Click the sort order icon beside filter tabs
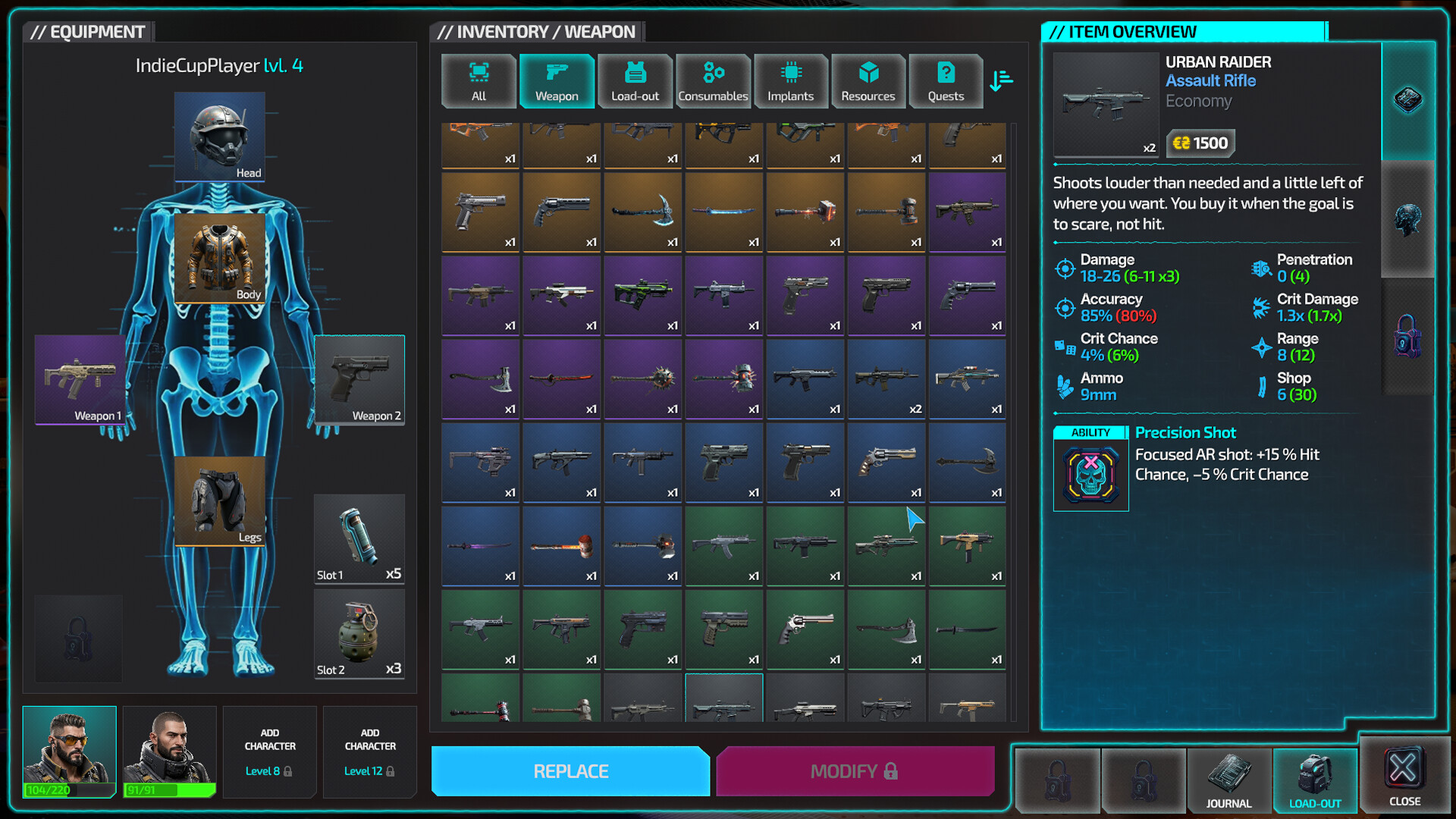1456x819 pixels. 1002,80
